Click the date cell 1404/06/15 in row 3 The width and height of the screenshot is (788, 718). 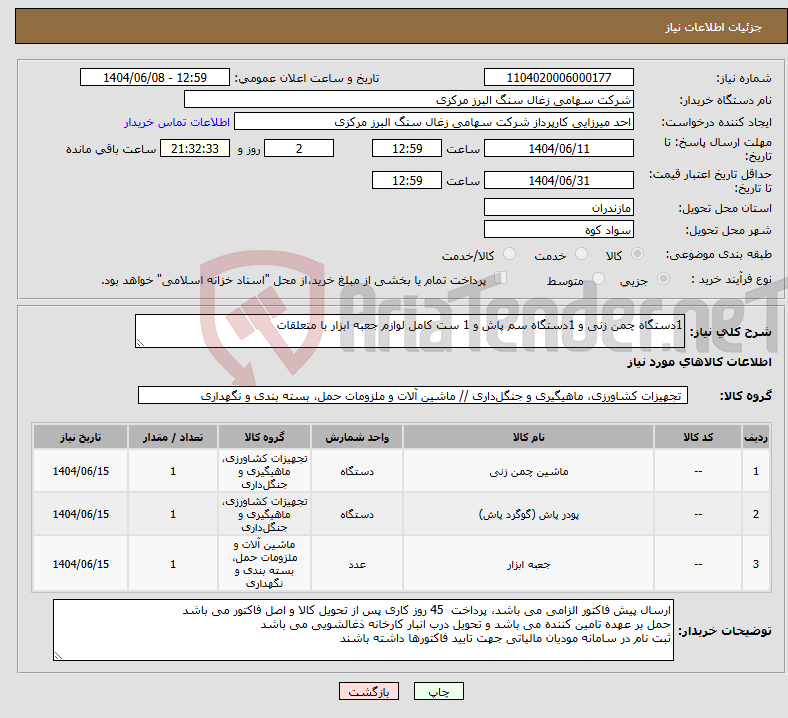point(80,564)
